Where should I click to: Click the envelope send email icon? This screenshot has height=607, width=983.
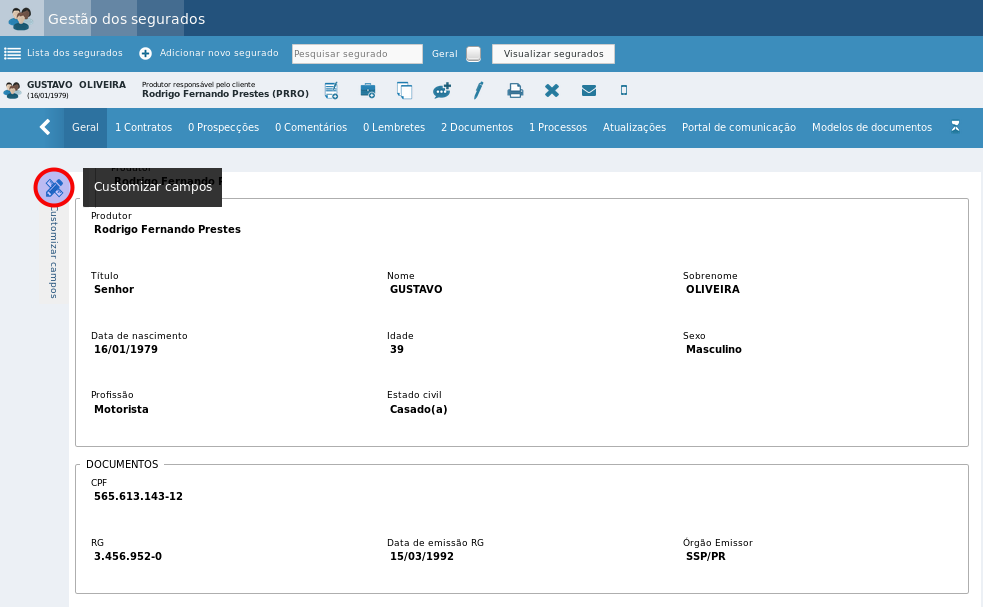pos(589,90)
